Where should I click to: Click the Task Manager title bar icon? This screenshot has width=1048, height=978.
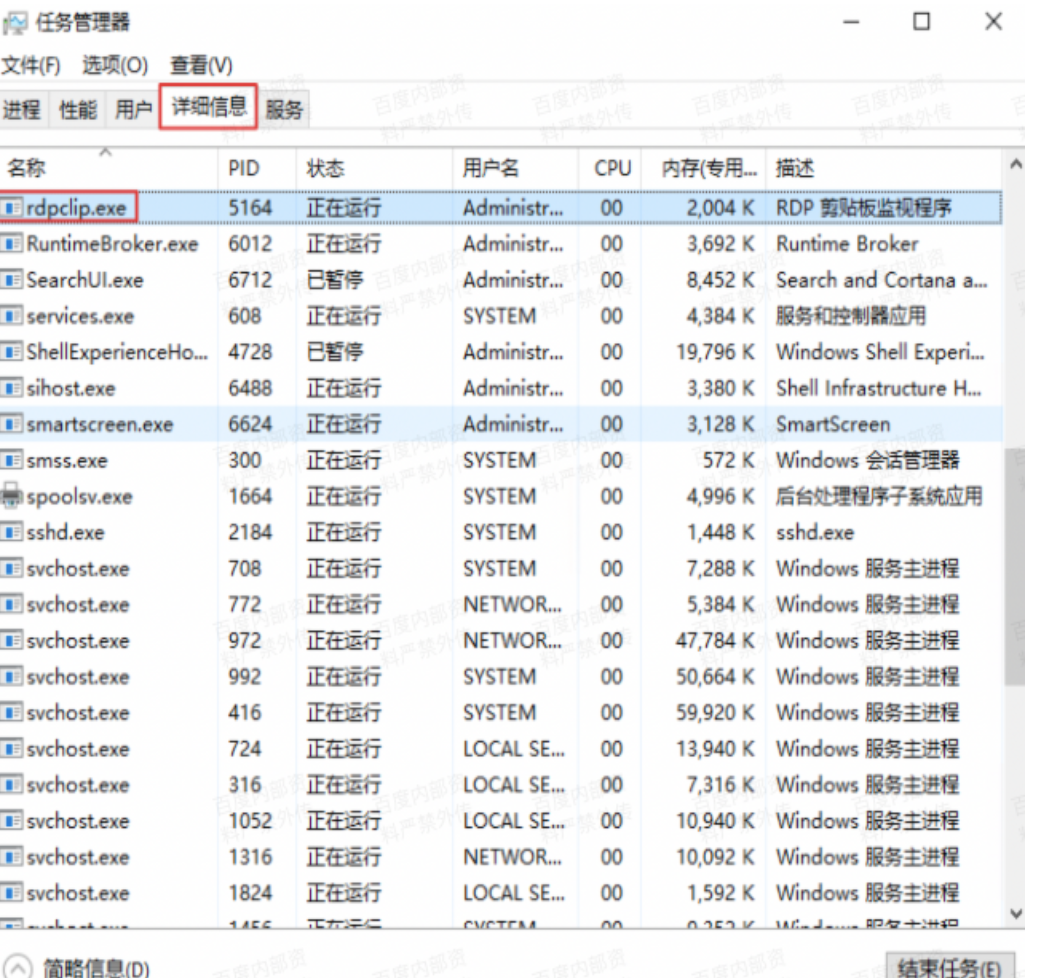click(x=15, y=22)
